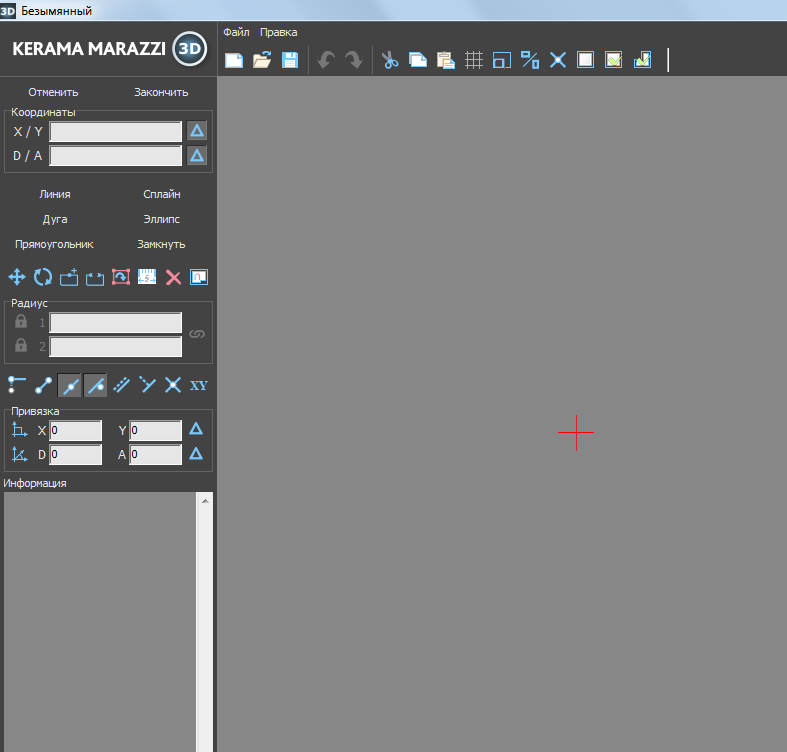
Task: Paste from clipboard icon
Action: (x=446, y=60)
